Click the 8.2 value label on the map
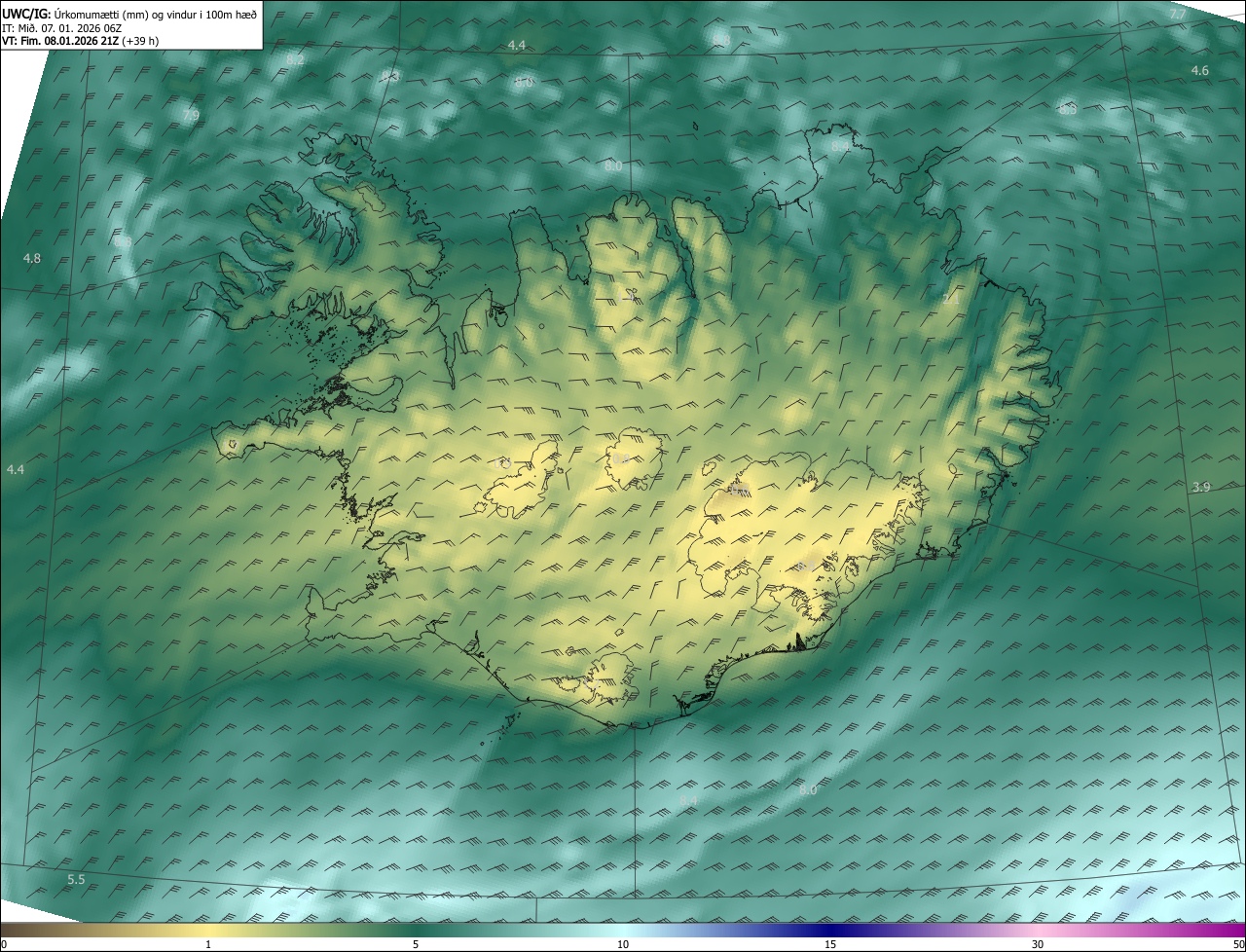Image resolution: width=1246 pixels, height=952 pixels. click(295, 59)
